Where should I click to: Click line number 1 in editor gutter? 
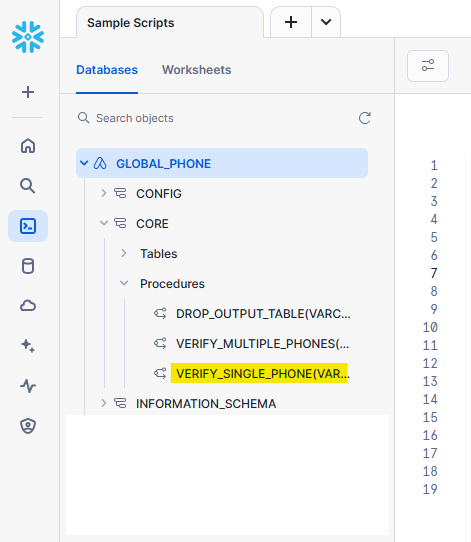(x=434, y=166)
